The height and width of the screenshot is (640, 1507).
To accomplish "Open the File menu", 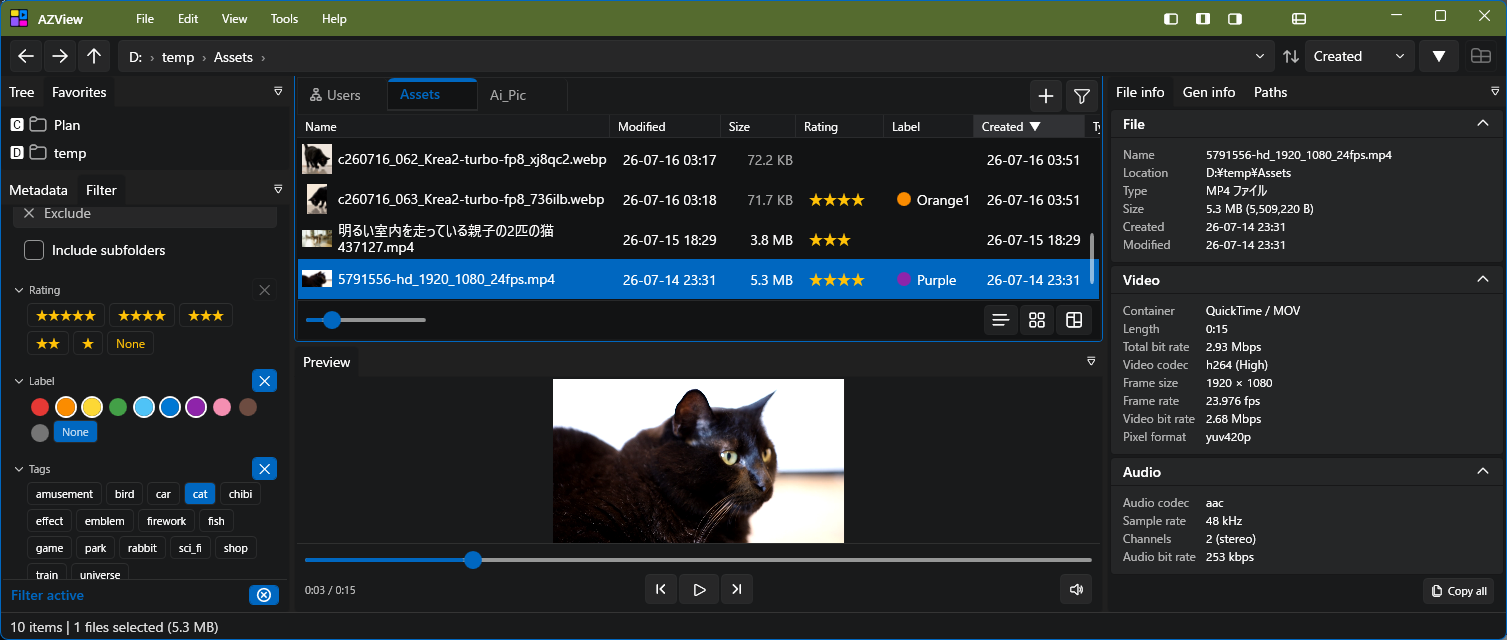I will (x=145, y=19).
